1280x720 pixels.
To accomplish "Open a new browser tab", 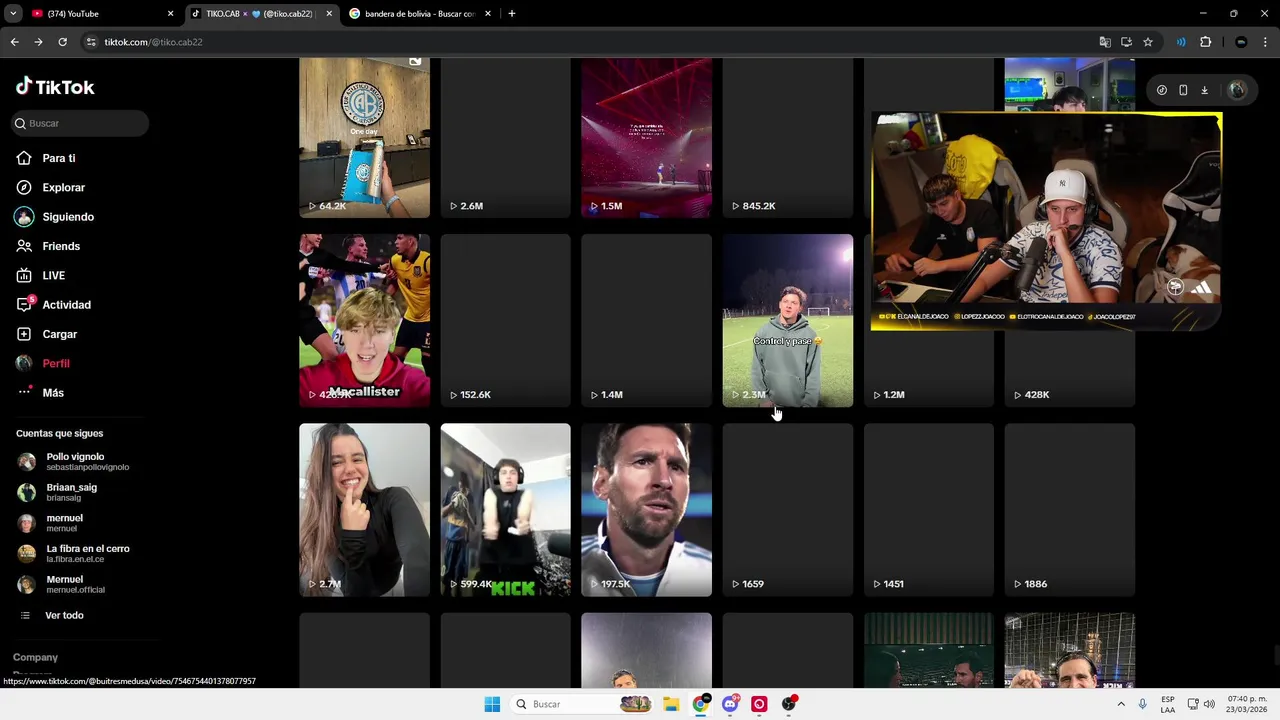I will (512, 14).
